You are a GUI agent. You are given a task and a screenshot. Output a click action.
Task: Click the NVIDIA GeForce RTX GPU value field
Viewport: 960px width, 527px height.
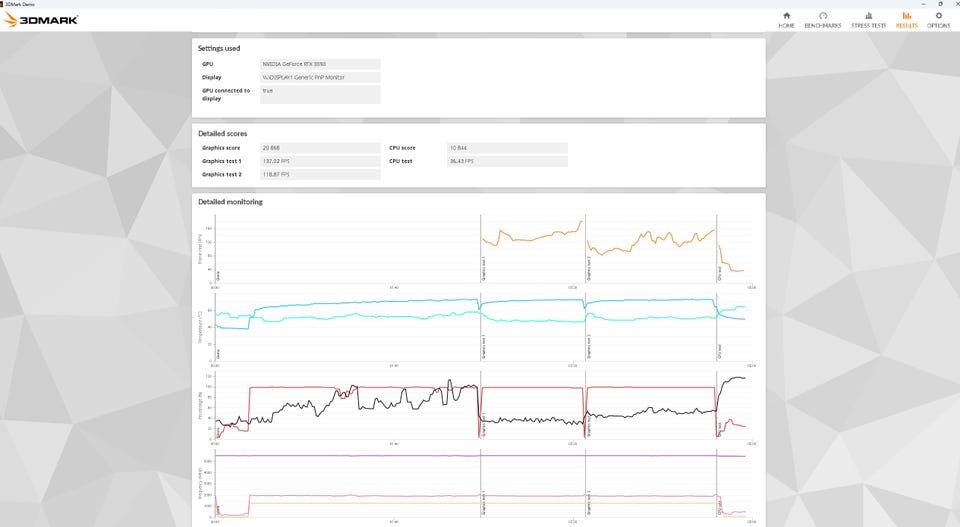[320, 63]
